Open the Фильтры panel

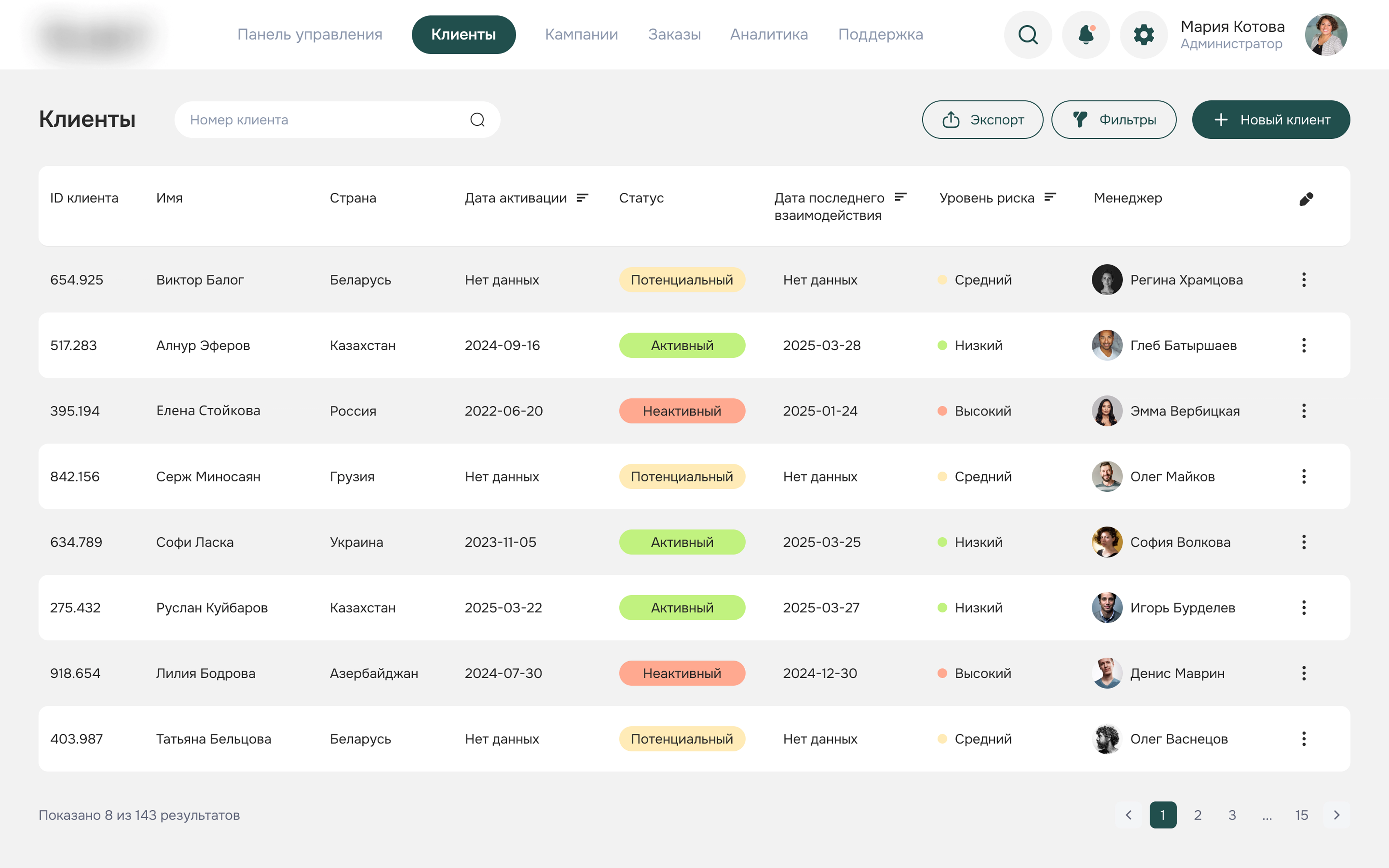click(1114, 119)
